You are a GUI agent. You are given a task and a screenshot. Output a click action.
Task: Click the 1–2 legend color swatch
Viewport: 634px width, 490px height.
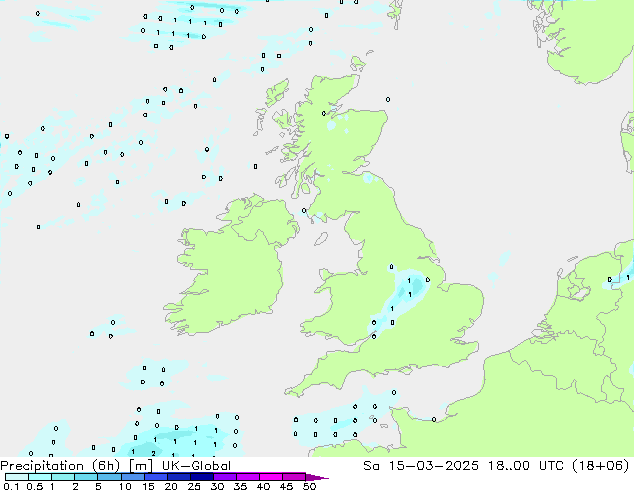tap(63, 477)
